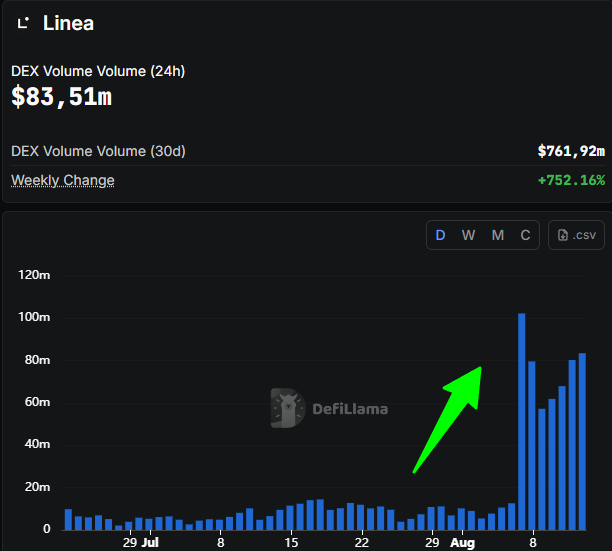Click the DEX Volume Volume (30d) label
Viewport: 612px width, 551px height.
98,151
